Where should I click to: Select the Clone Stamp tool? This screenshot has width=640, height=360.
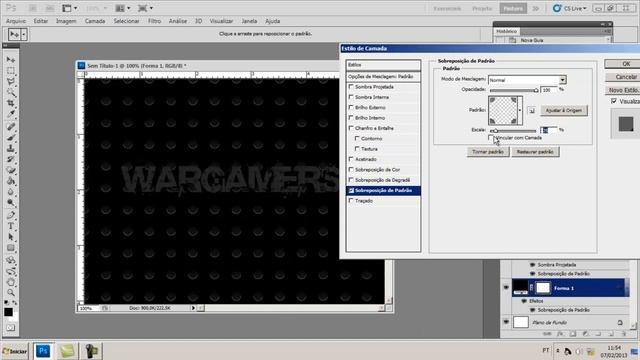pyautogui.click(x=11, y=148)
